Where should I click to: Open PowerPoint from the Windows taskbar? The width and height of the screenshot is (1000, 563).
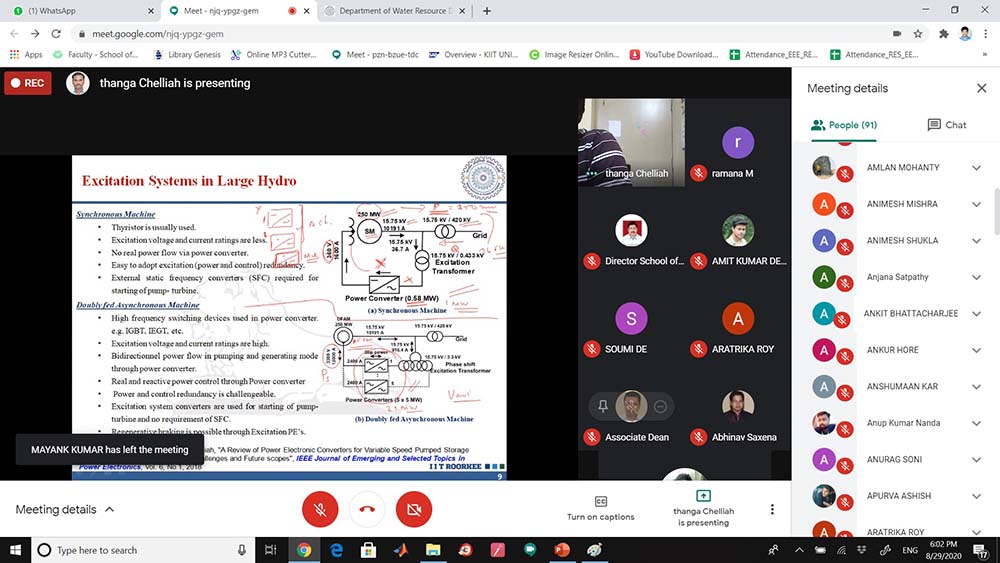point(562,550)
